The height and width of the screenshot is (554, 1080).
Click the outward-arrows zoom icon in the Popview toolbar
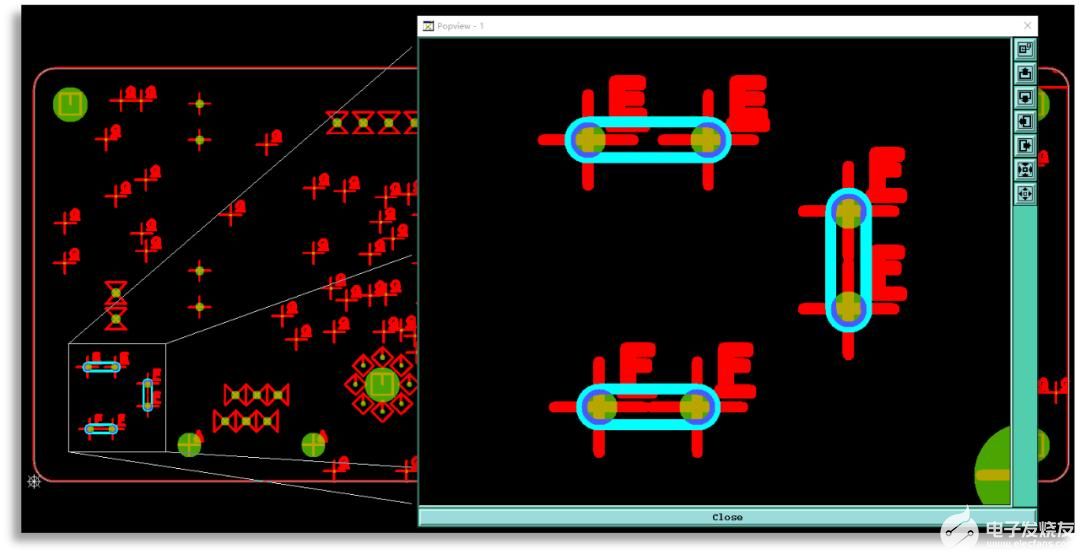1025,194
